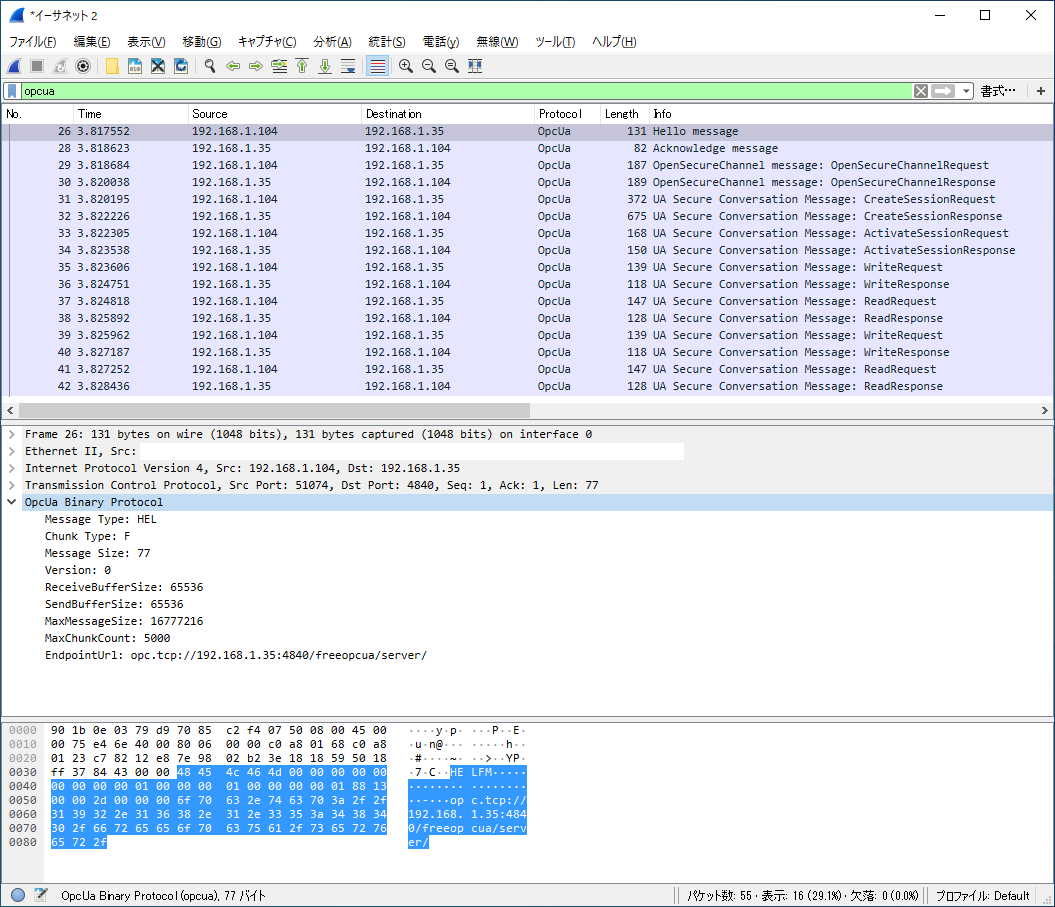Toggle auto-scroll during live capture

pyautogui.click(x=348, y=66)
